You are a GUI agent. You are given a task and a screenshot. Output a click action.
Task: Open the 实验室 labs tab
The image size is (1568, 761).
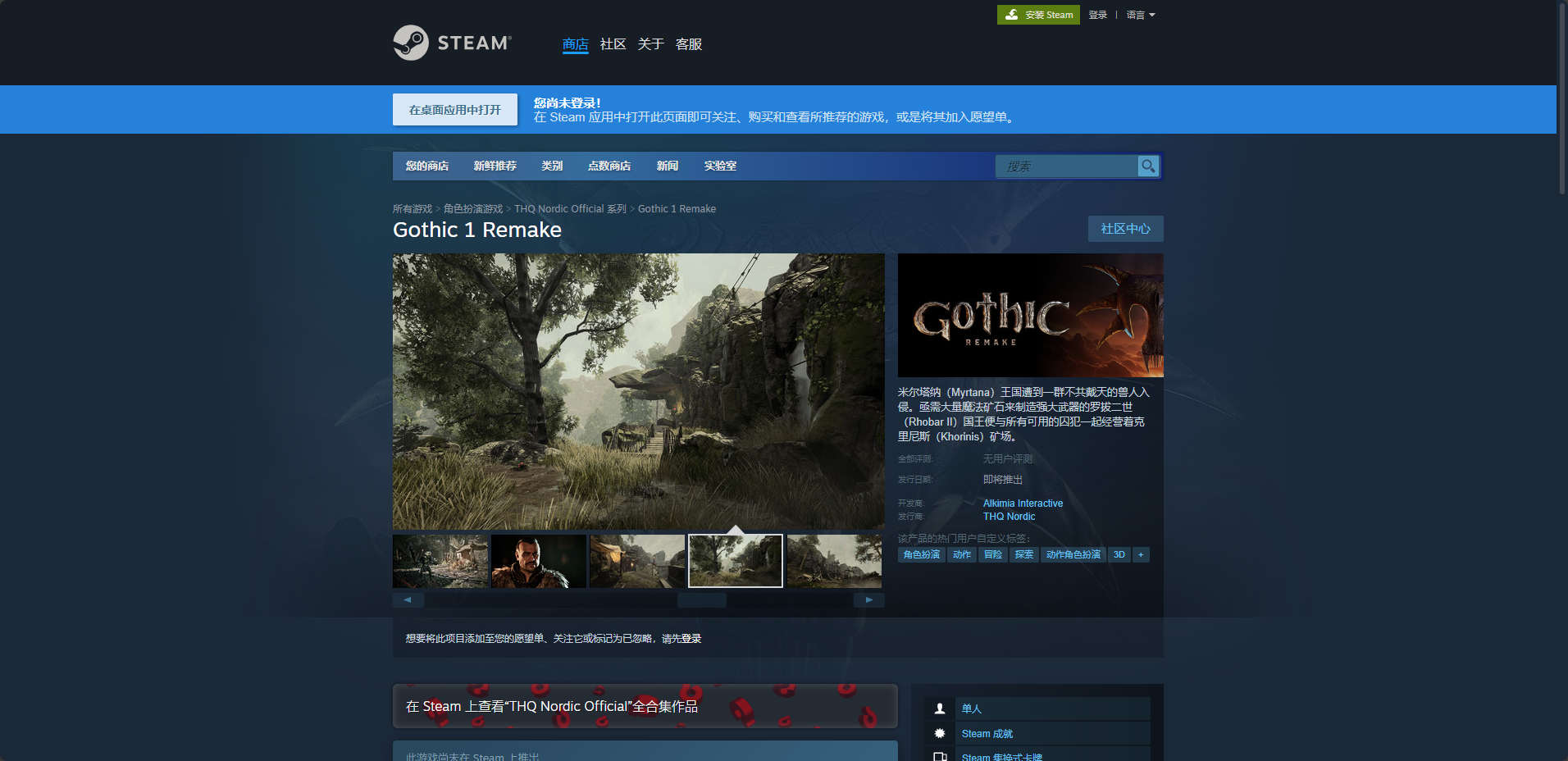click(720, 166)
